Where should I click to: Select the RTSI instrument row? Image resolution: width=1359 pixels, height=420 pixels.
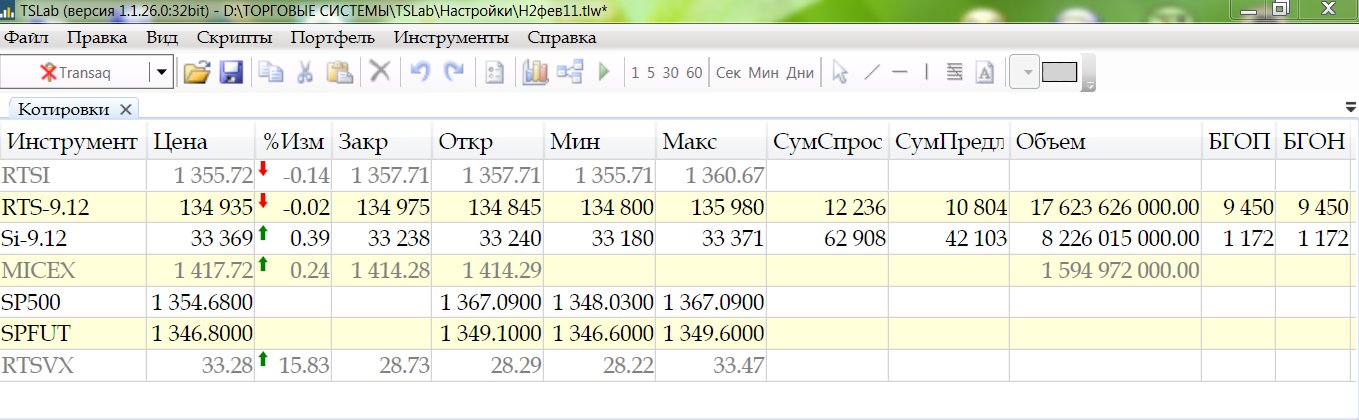pos(676,176)
